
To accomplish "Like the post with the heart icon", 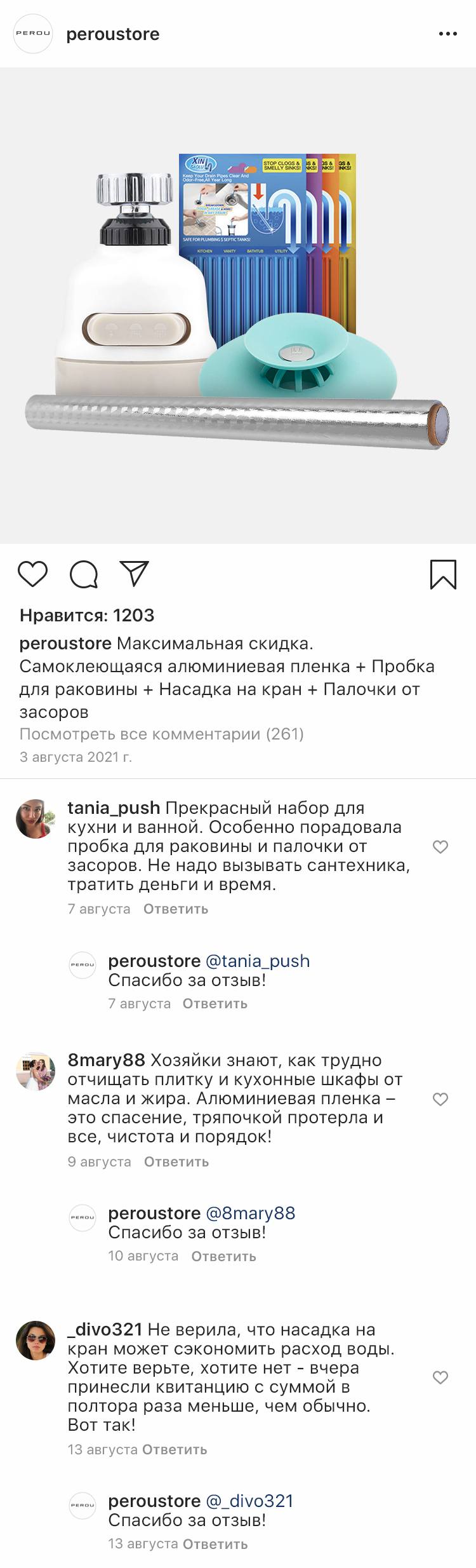I will click(x=32, y=574).
